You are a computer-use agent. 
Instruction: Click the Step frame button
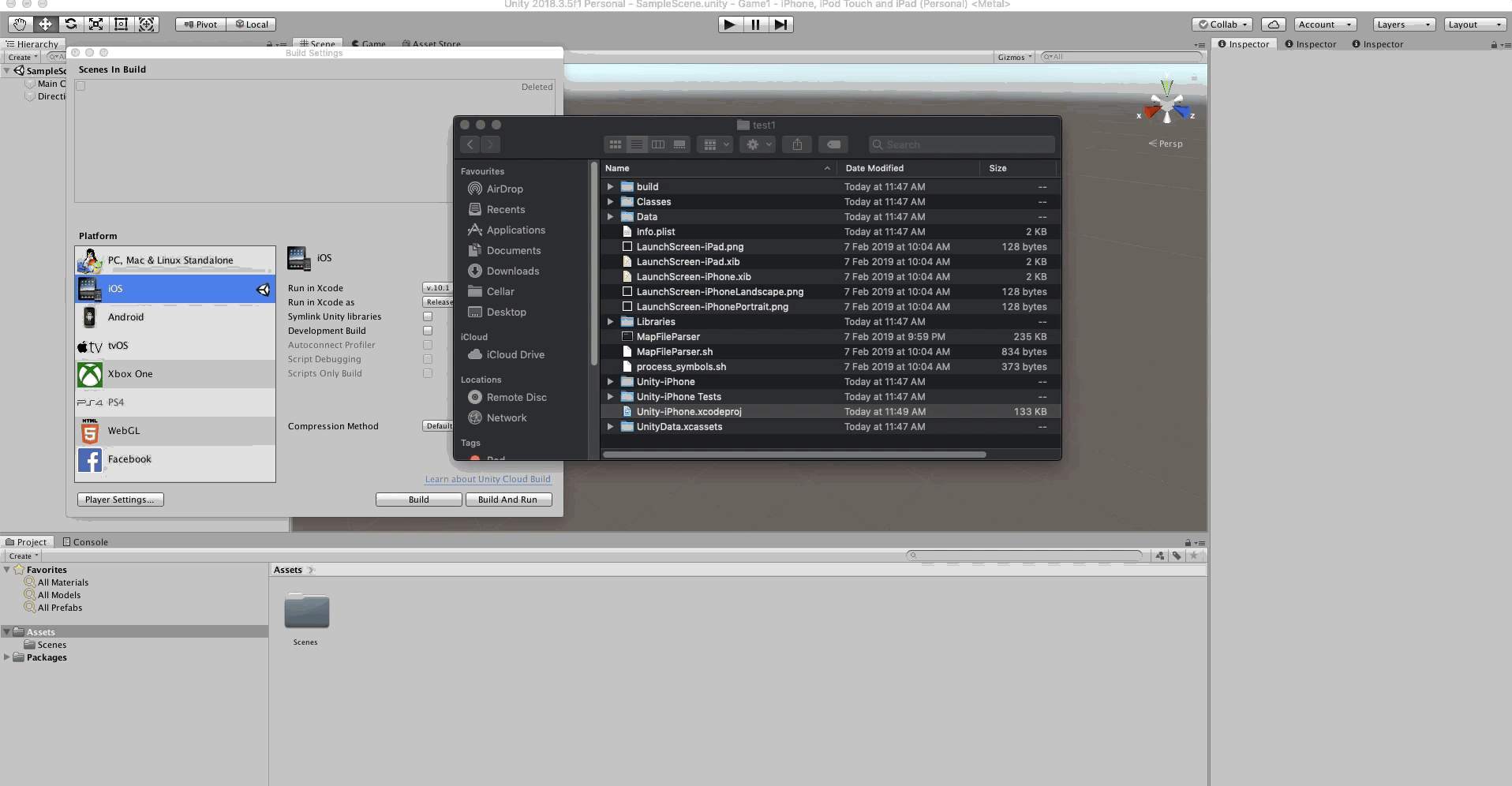[x=780, y=24]
